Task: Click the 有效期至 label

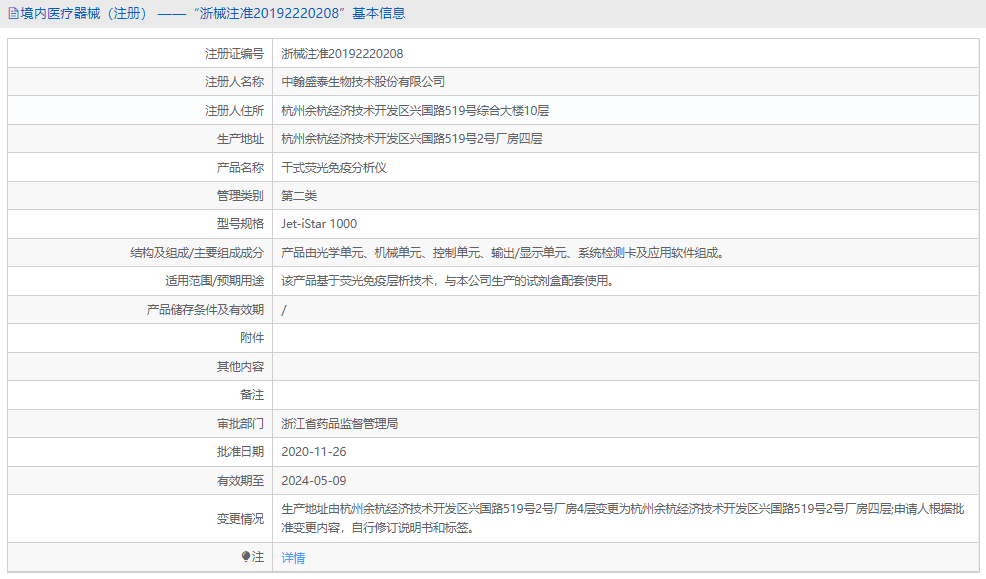Action: 240,480
